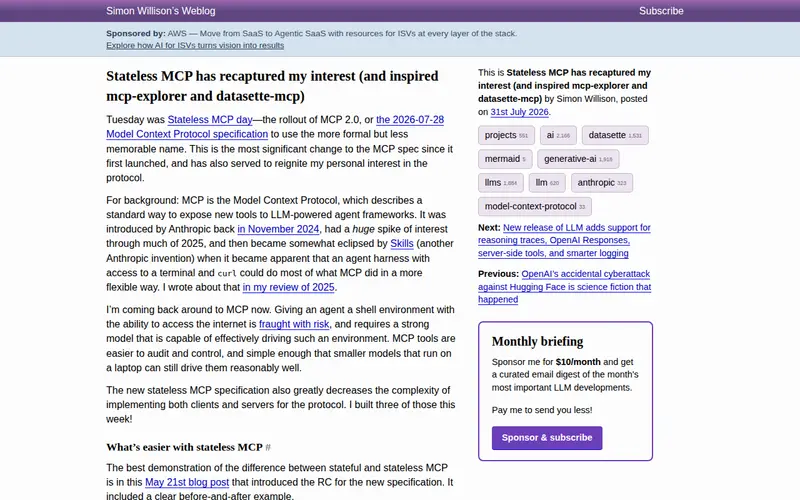
Task: Select the 'model-context-protocol' tag
Action: pyautogui.click(x=535, y=207)
